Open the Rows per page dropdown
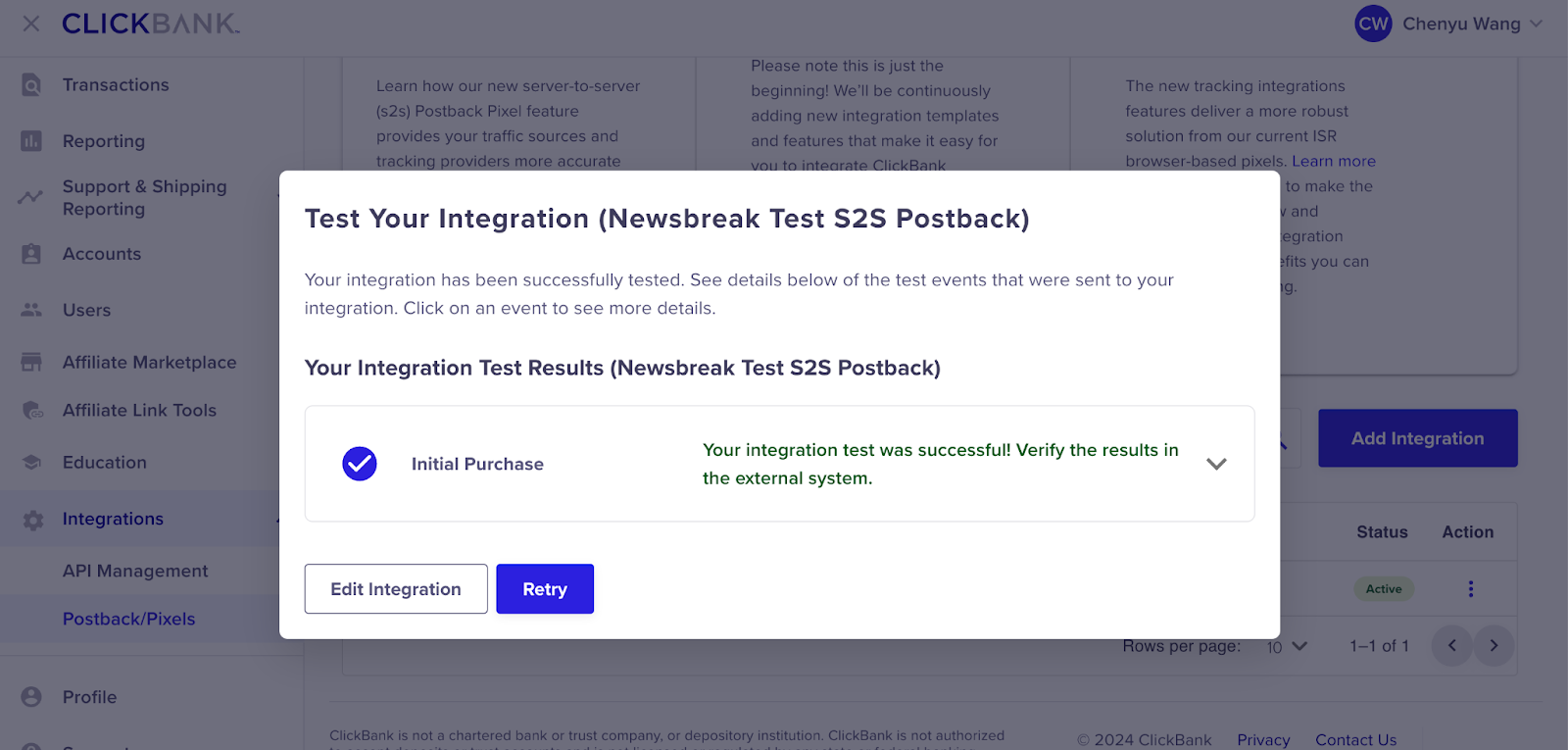The width and height of the screenshot is (1568, 750). [1287, 646]
